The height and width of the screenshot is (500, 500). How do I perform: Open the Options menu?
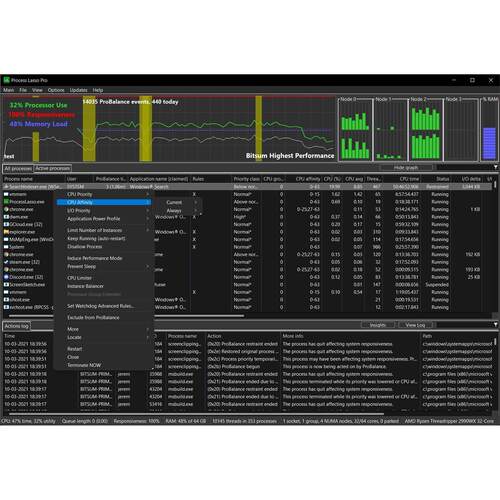[56, 90]
